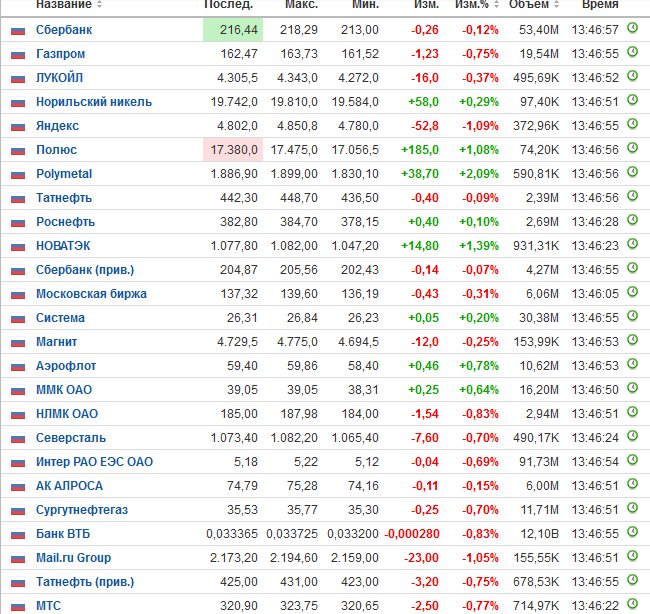Click the Russian flag icon beside НЛМК ОАО
Viewport: 650px width, 614px height.
tap(18, 415)
